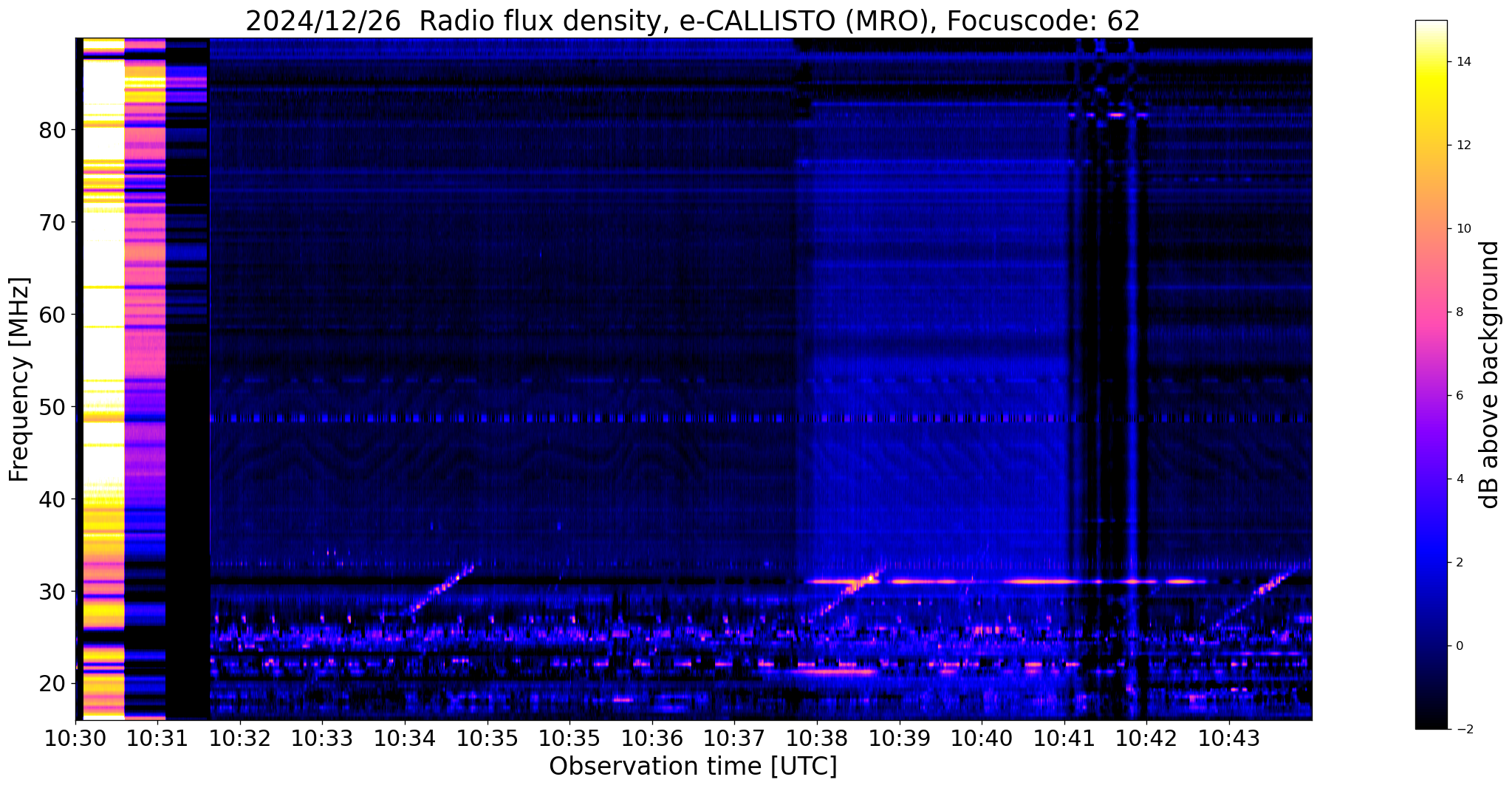Image resolution: width=1512 pixels, height=788 pixels.
Task: Click the colorbar tick value 14
Action: click(x=1463, y=62)
